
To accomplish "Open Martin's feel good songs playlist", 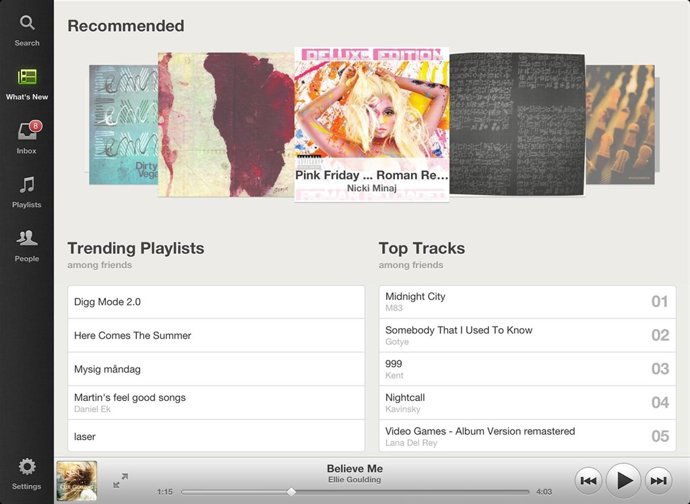I will (x=216, y=403).
